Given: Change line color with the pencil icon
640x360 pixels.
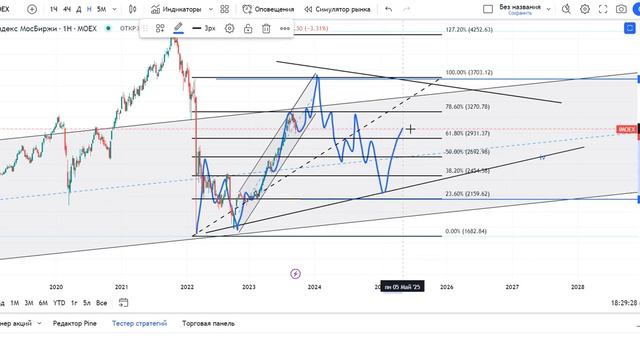Looking at the screenshot, I should click(178, 28).
